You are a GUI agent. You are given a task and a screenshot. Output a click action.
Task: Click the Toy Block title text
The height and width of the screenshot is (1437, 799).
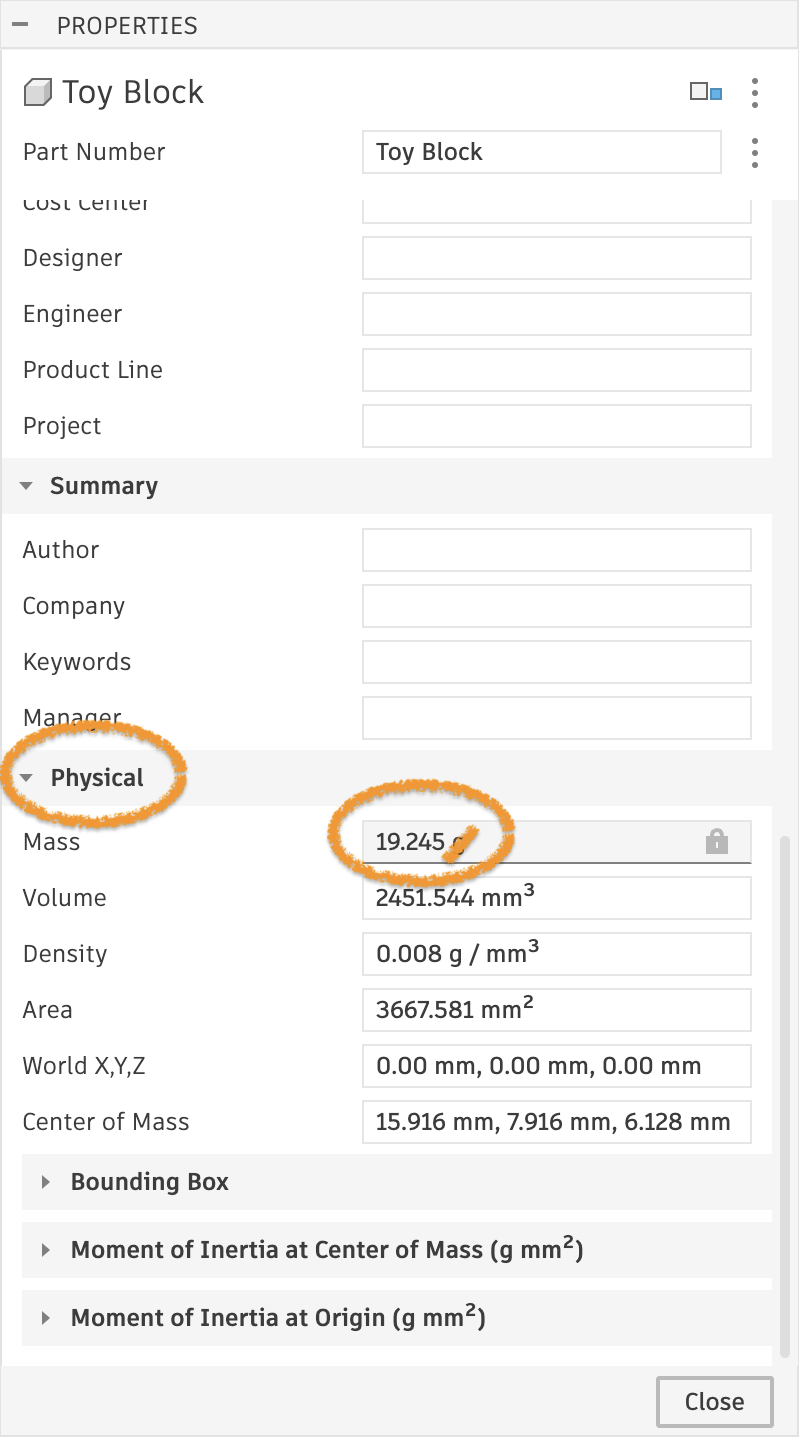click(x=133, y=93)
